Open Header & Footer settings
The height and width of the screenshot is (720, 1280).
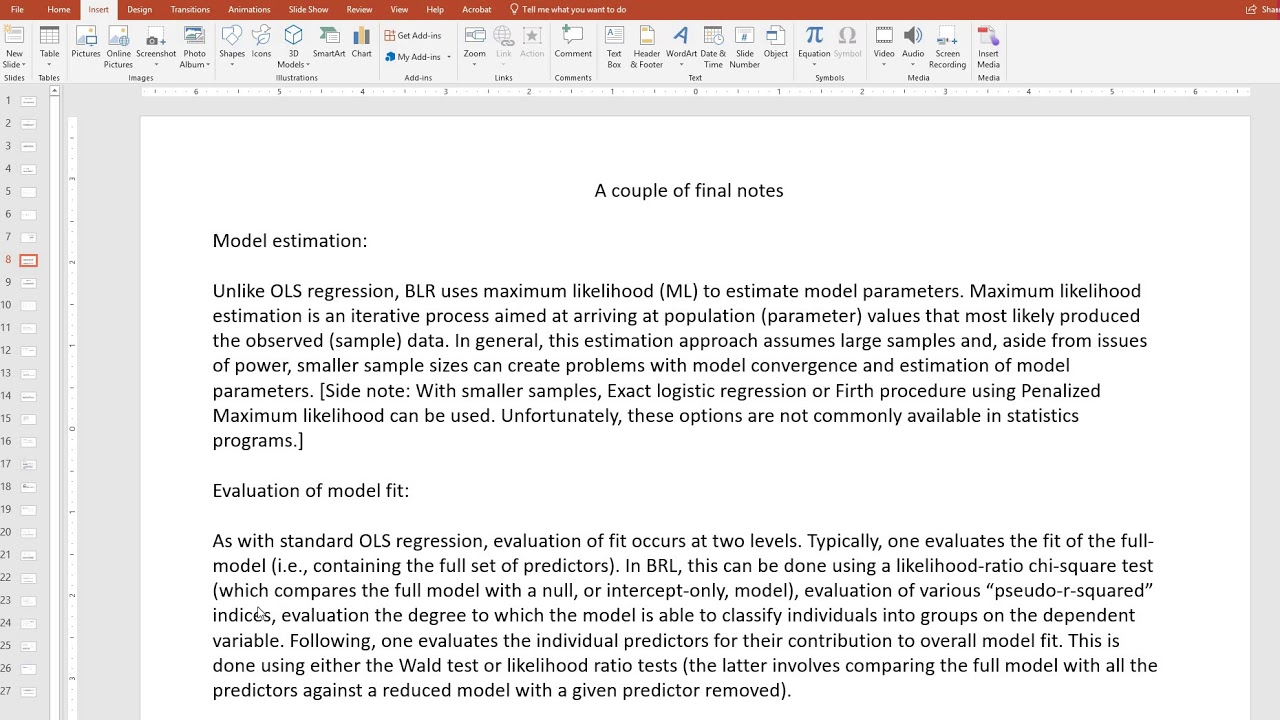(646, 47)
